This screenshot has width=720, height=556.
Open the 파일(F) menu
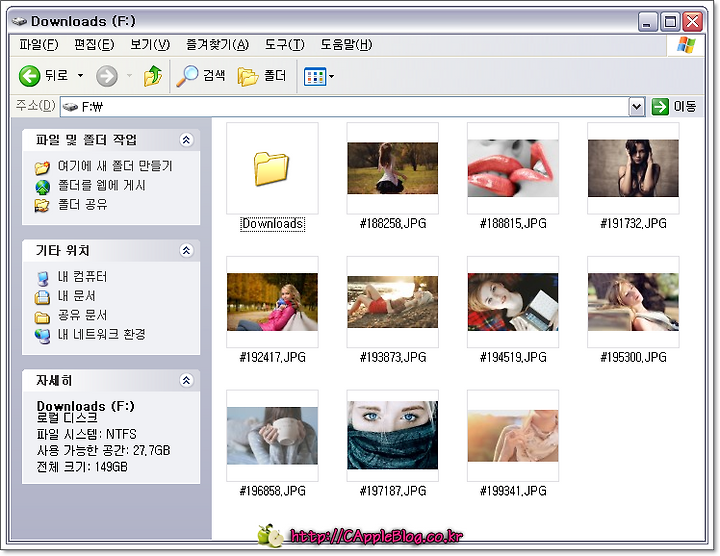[39, 45]
